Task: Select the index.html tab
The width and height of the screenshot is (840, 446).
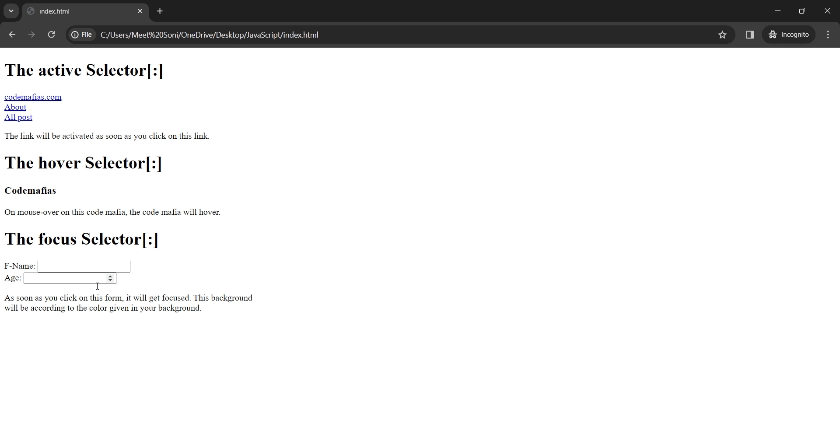Action: point(86,11)
